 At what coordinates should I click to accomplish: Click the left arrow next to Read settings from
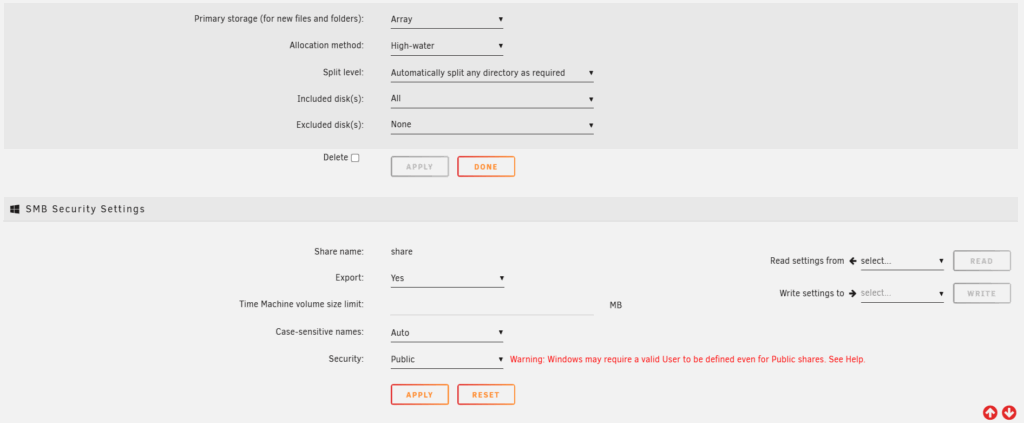click(852, 260)
